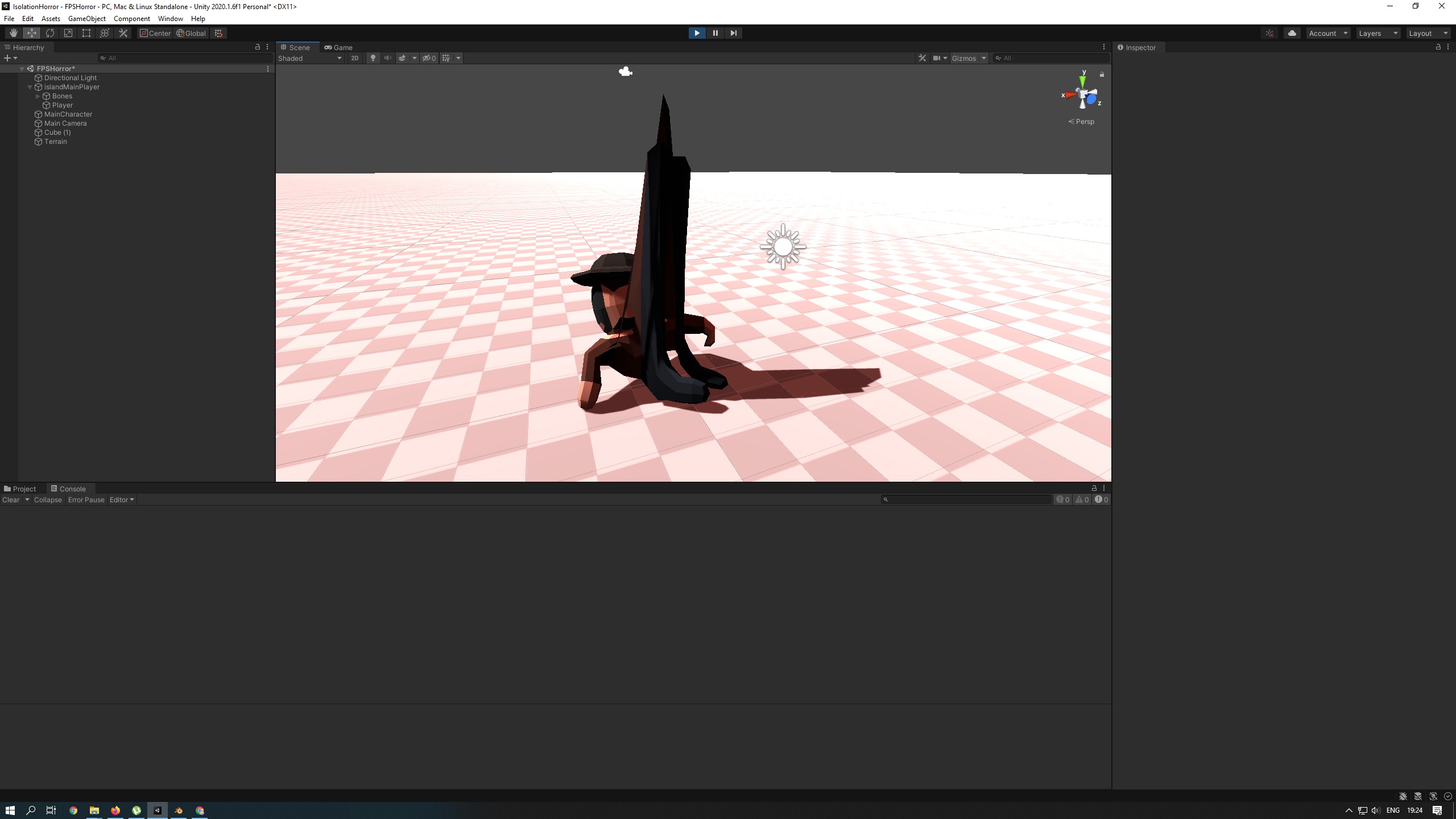Toggle scene grid visibility icon
The height and width of the screenshot is (819, 1456).
446,58
